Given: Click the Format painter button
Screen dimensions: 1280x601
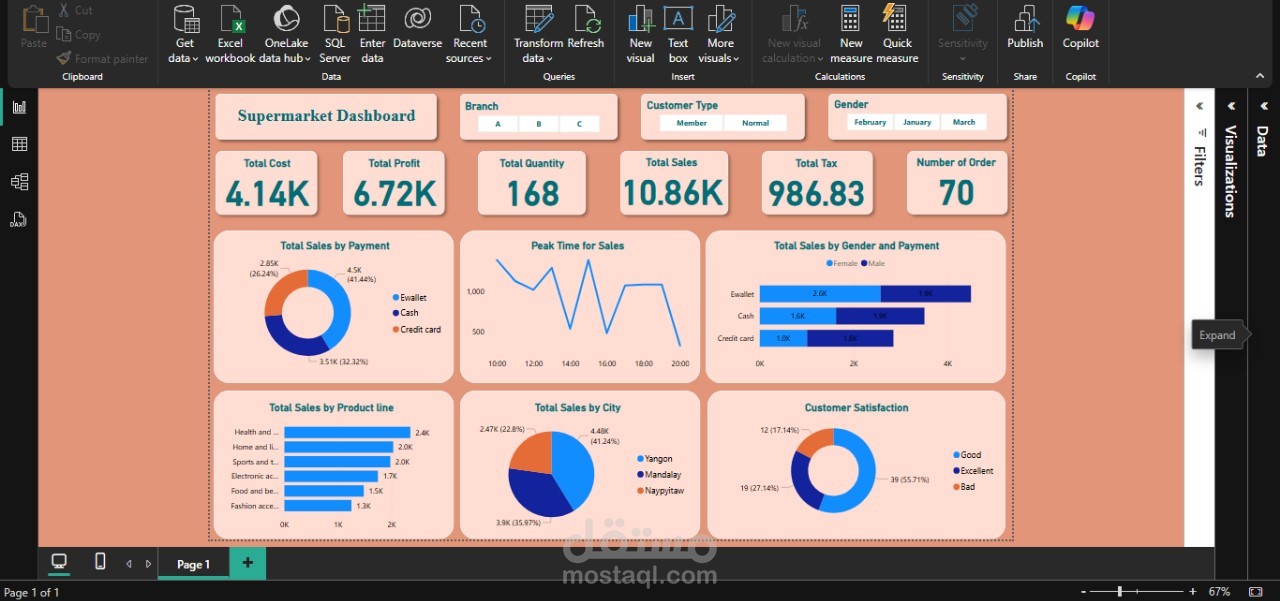Looking at the screenshot, I should pos(102,59).
